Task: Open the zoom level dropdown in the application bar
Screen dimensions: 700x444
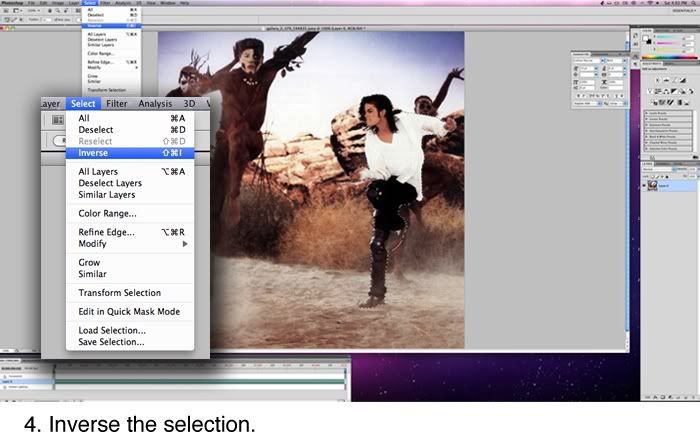Action: point(33,11)
